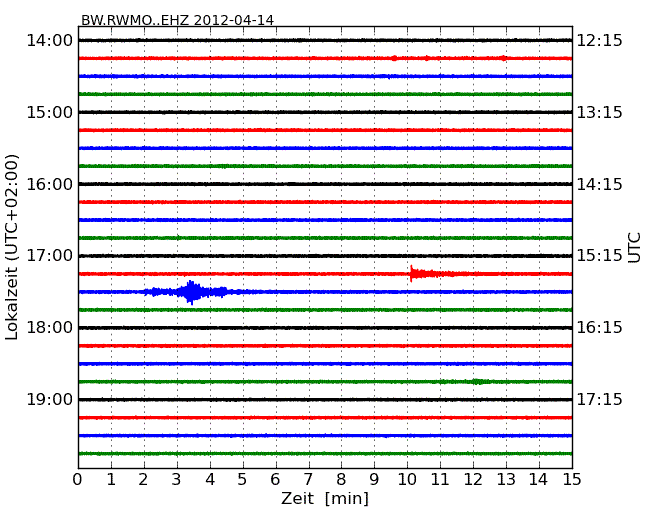Select the 19:00 local time label
The image size is (650, 520).
49,400
